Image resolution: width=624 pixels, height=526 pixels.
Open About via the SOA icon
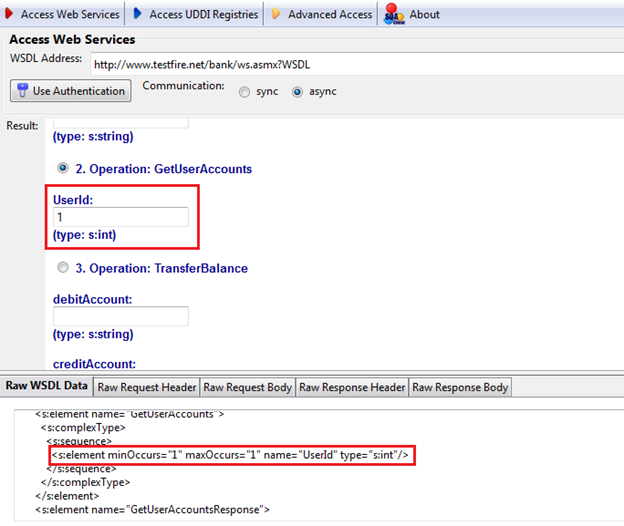coord(392,14)
